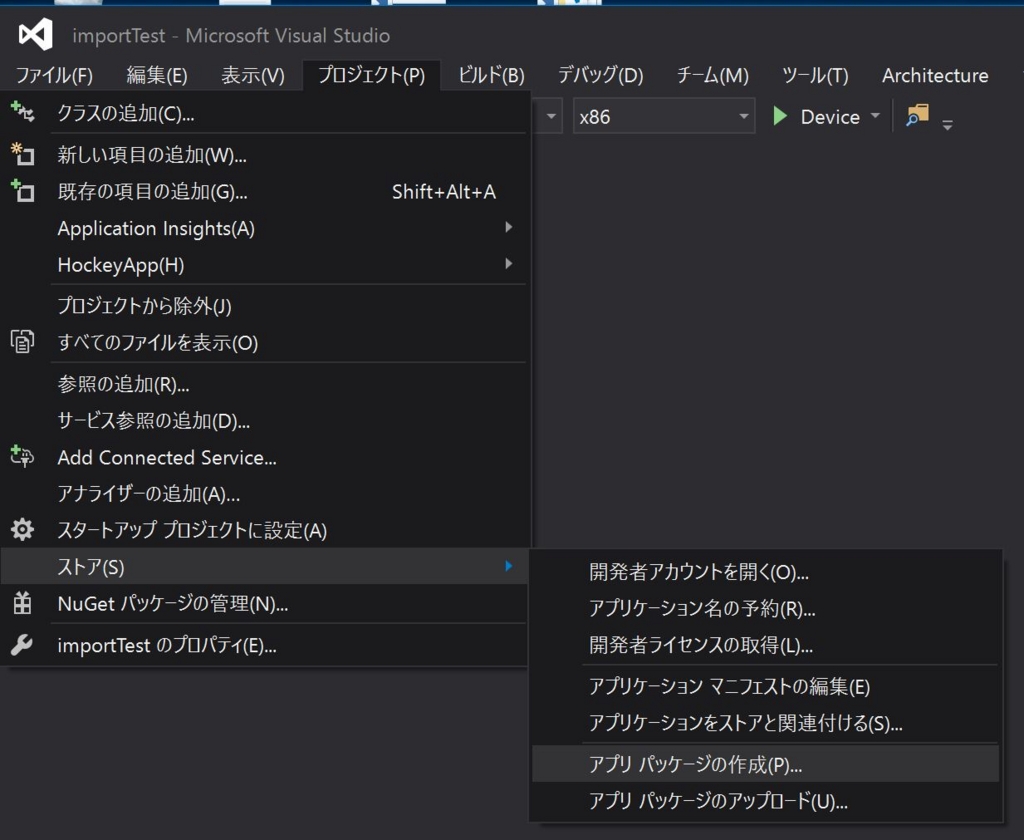Choose すべてのファイルを表示(O)
This screenshot has width=1024, height=840.
[264, 342]
